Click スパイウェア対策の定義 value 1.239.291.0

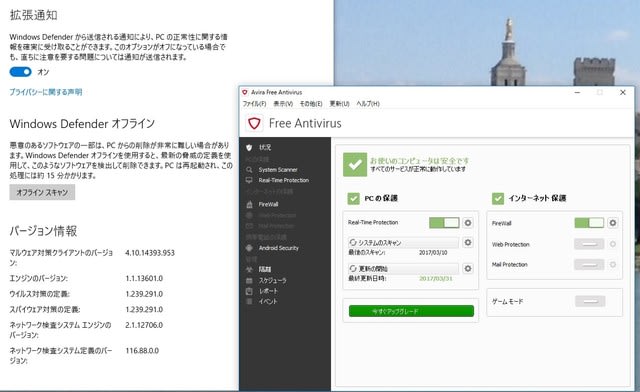144,310
